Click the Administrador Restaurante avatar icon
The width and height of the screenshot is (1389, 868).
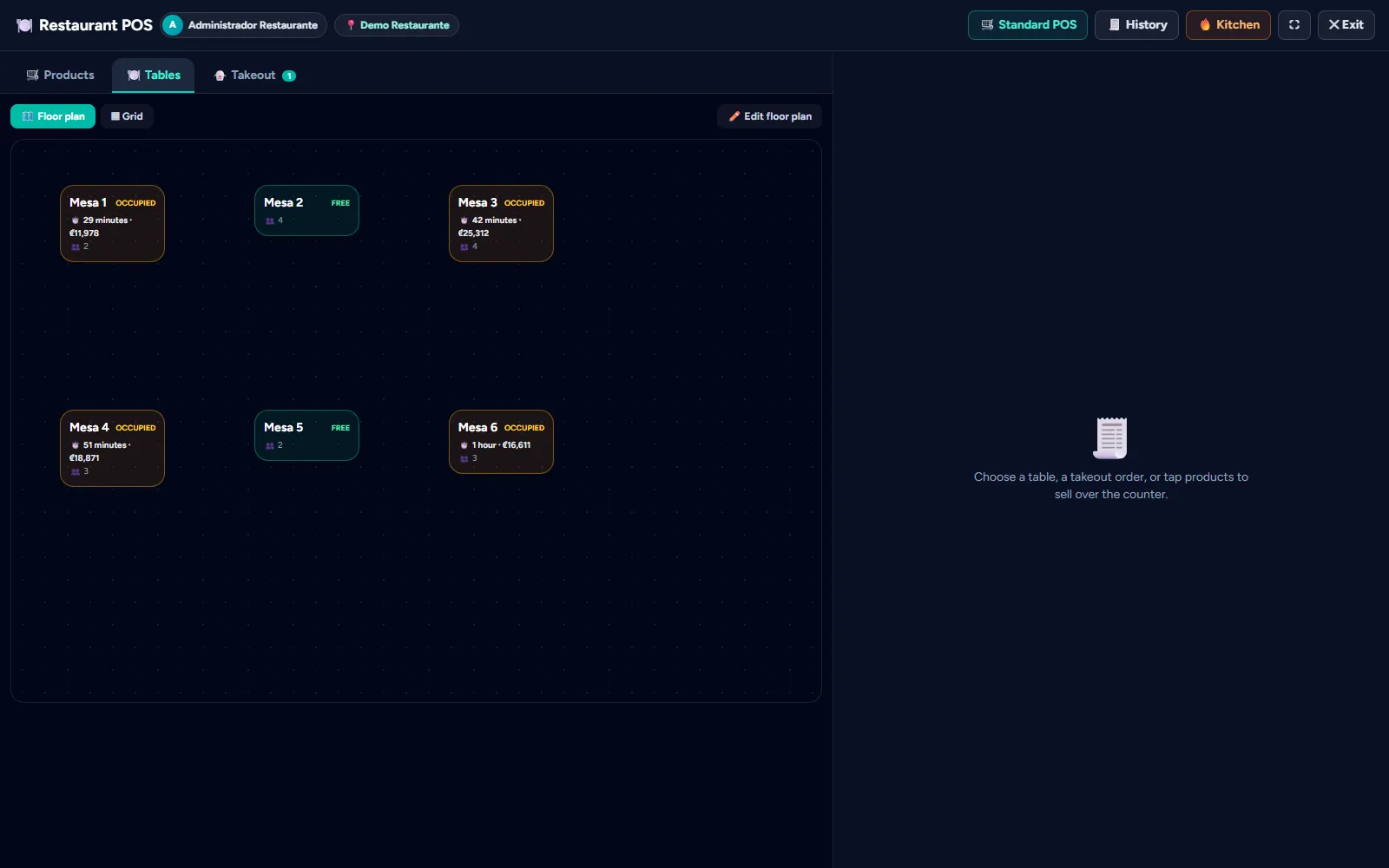(x=173, y=25)
